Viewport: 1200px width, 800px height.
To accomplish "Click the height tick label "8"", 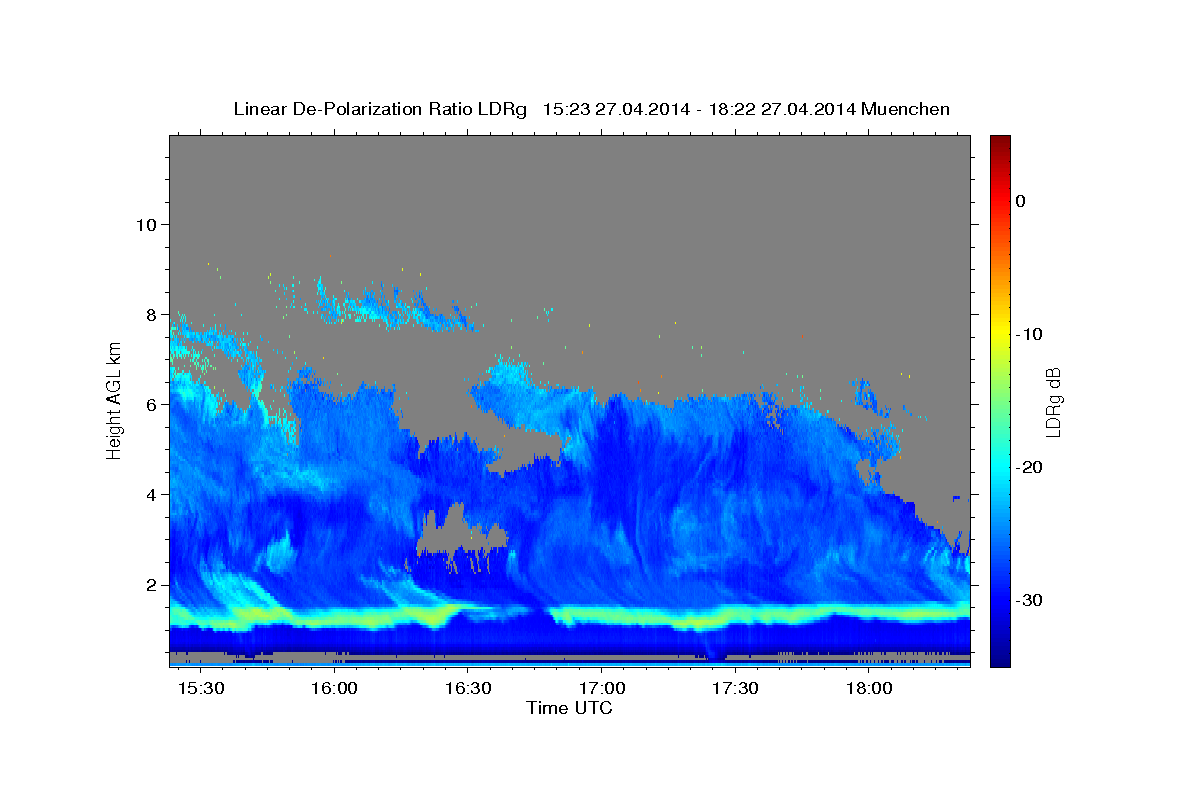I will click(151, 314).
